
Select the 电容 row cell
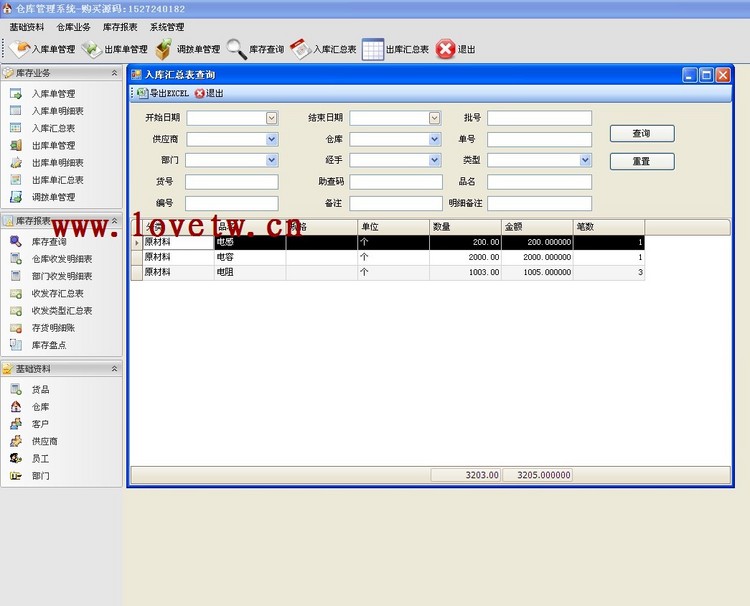(x=250, y=257)
